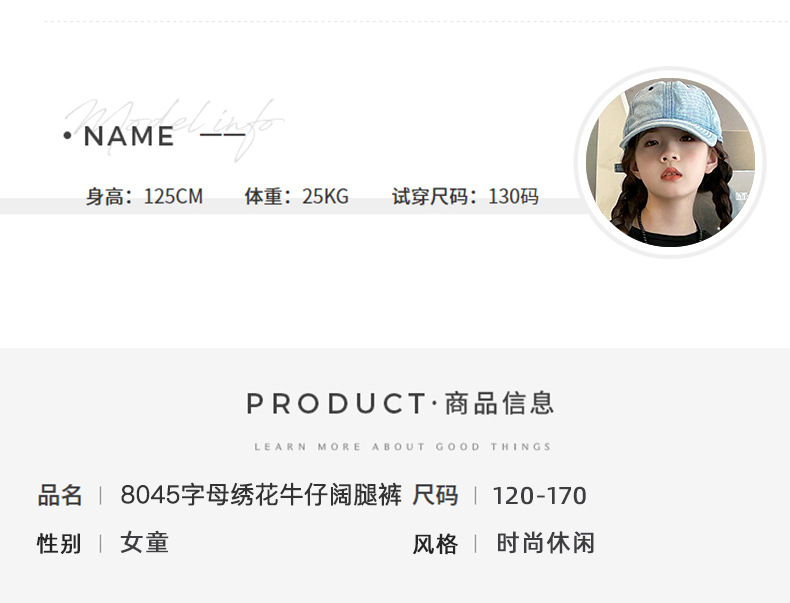The height and width of the screenshot is (603, 790).
Task: Click the bullet dot before NAME
Action: pos(68,135)
